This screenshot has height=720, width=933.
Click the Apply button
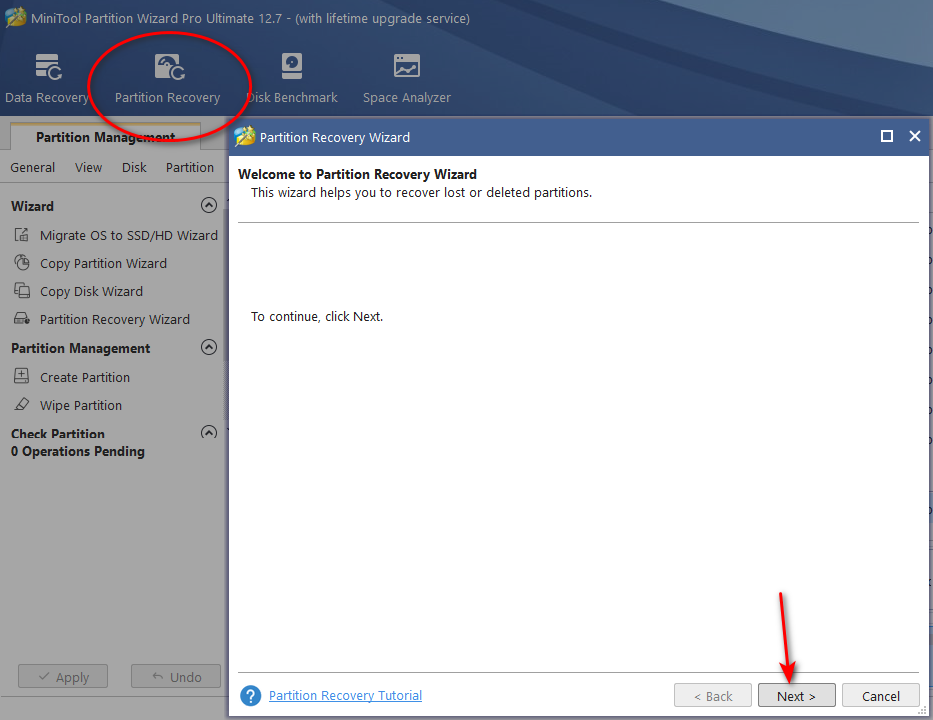click(x=63, y=677)
